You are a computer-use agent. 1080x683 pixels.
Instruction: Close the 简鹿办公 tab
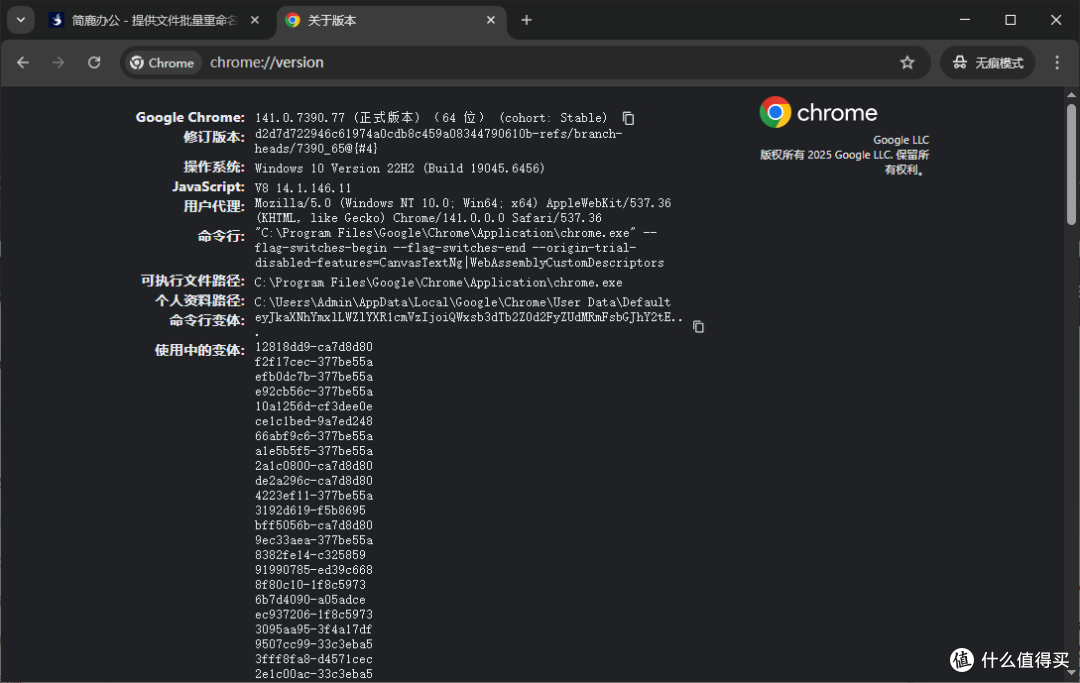pyautogui.click(x=255, y=21)
